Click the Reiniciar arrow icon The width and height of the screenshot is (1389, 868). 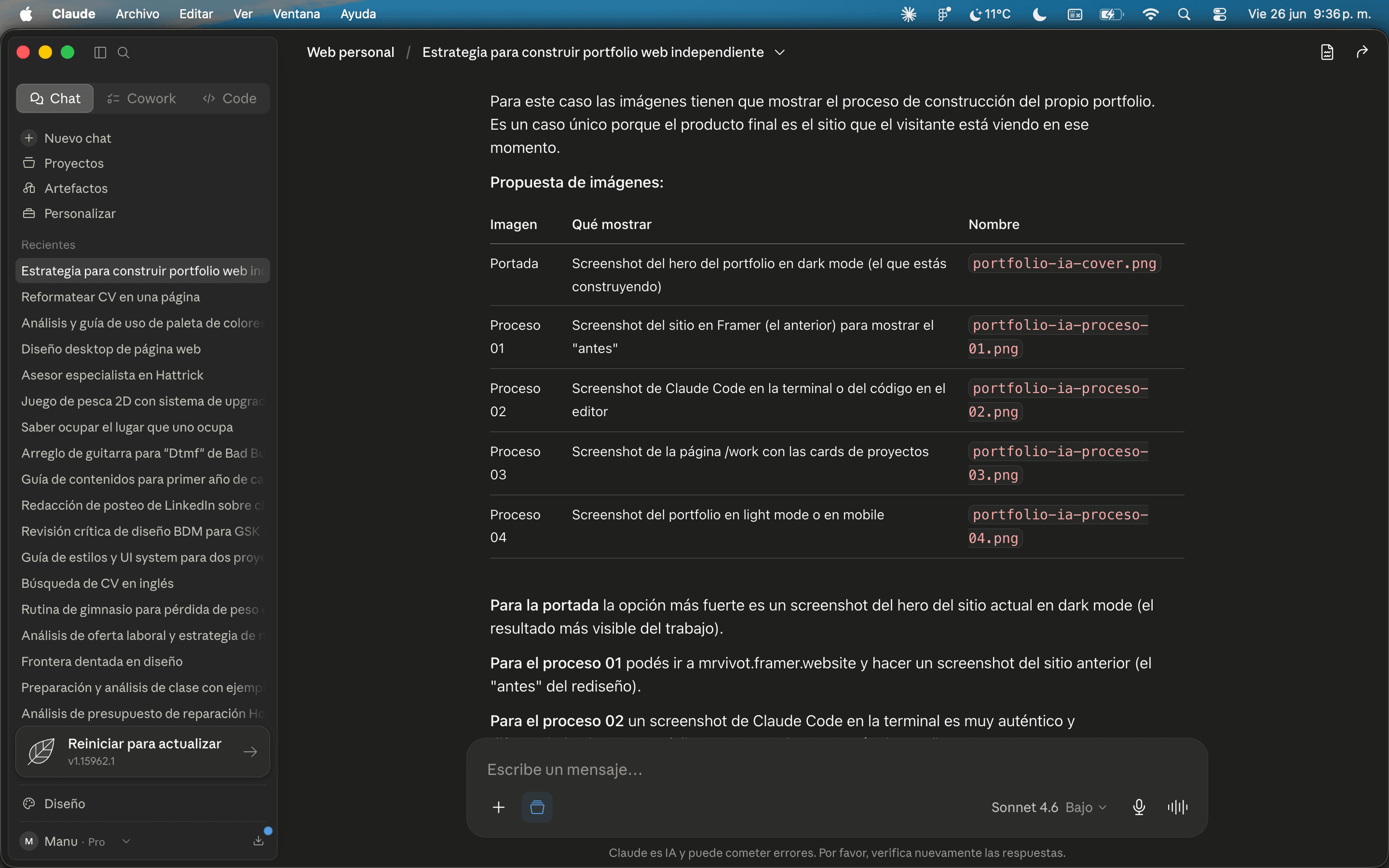click(250, 751)
